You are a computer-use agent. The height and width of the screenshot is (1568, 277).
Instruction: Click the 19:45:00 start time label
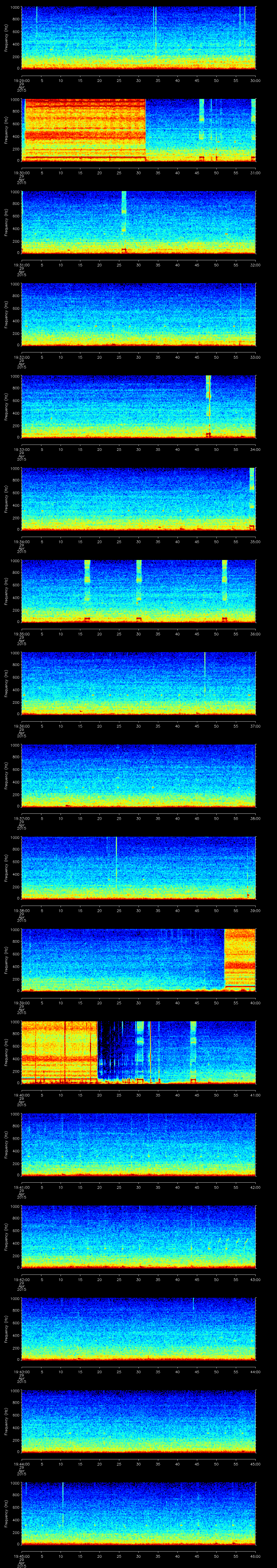pyautogui.click(x=21, y=1556)
